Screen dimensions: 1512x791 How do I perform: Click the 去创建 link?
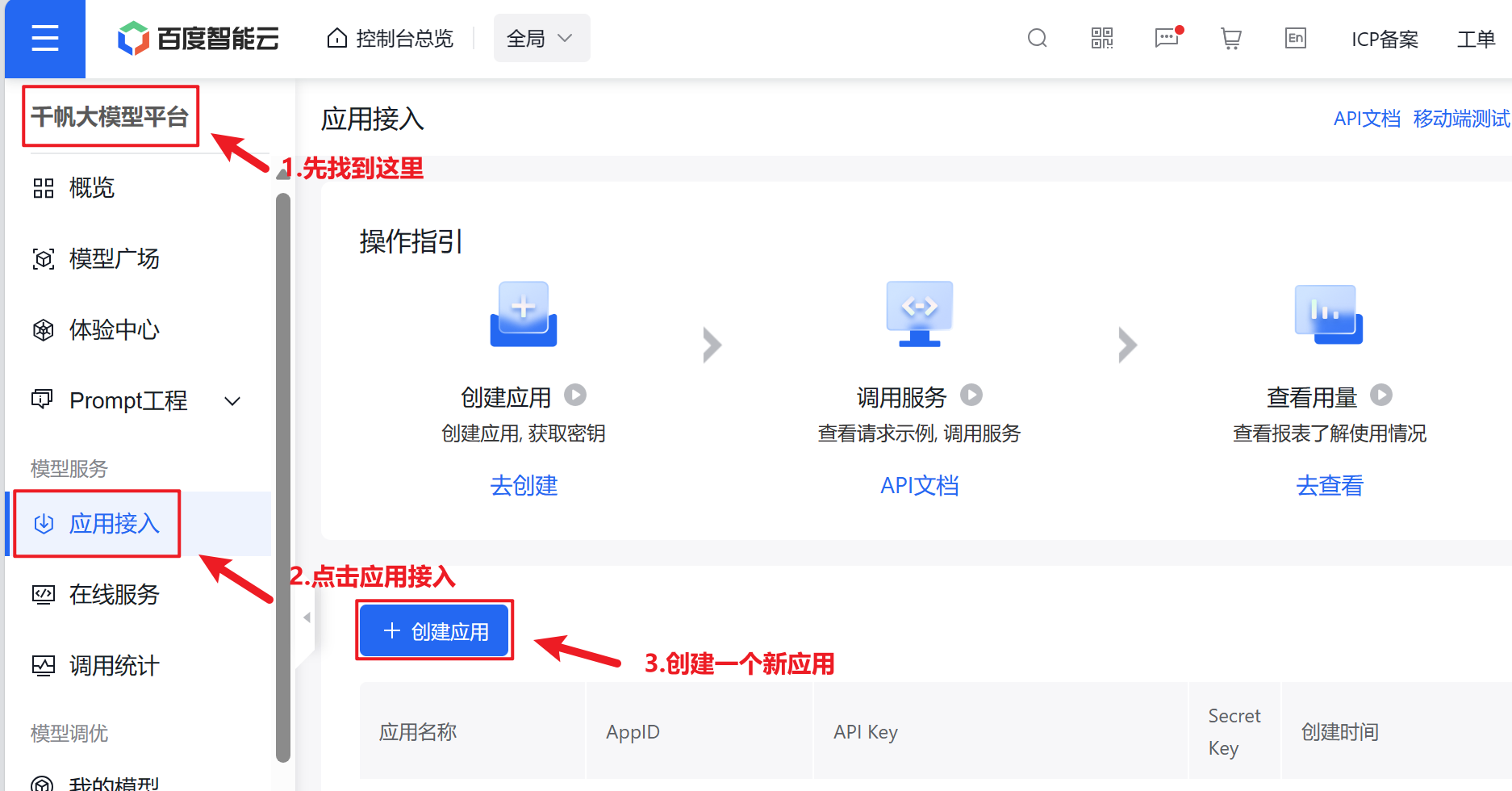(524, 486)
